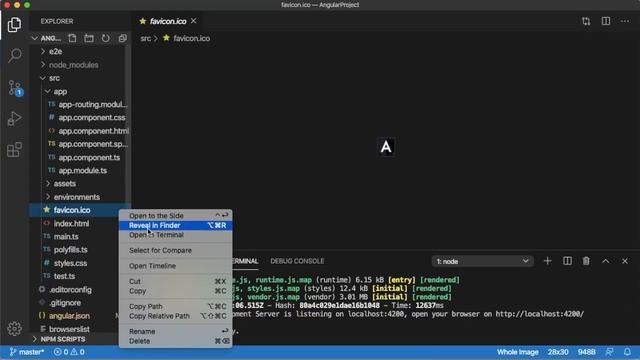Image resolution: width=640 pixels, height=360 pixels.
Task: Open the Search view in activity bar
Action: 14,56
